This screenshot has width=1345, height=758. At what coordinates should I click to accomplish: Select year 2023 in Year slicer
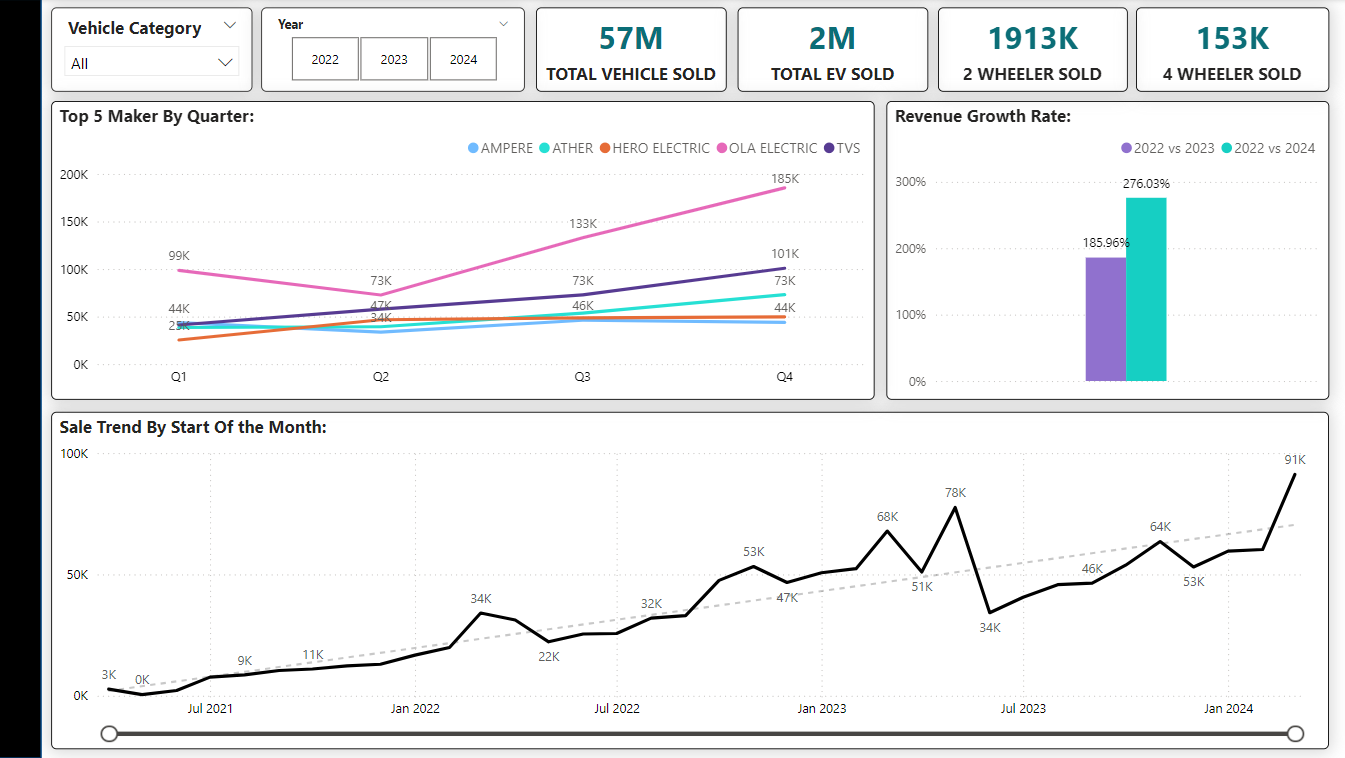(x=394, y=59)
